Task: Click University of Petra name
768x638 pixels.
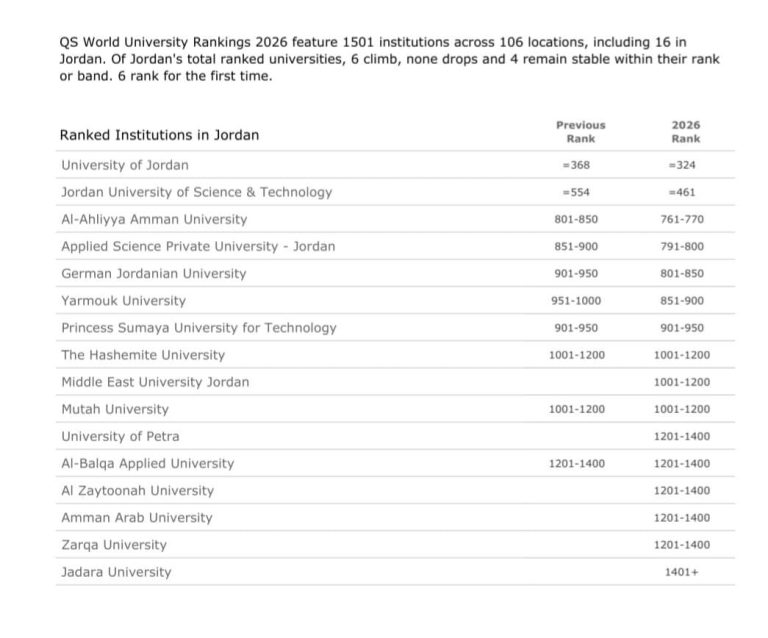Action: pyautogui.click(x=120, y=436)
